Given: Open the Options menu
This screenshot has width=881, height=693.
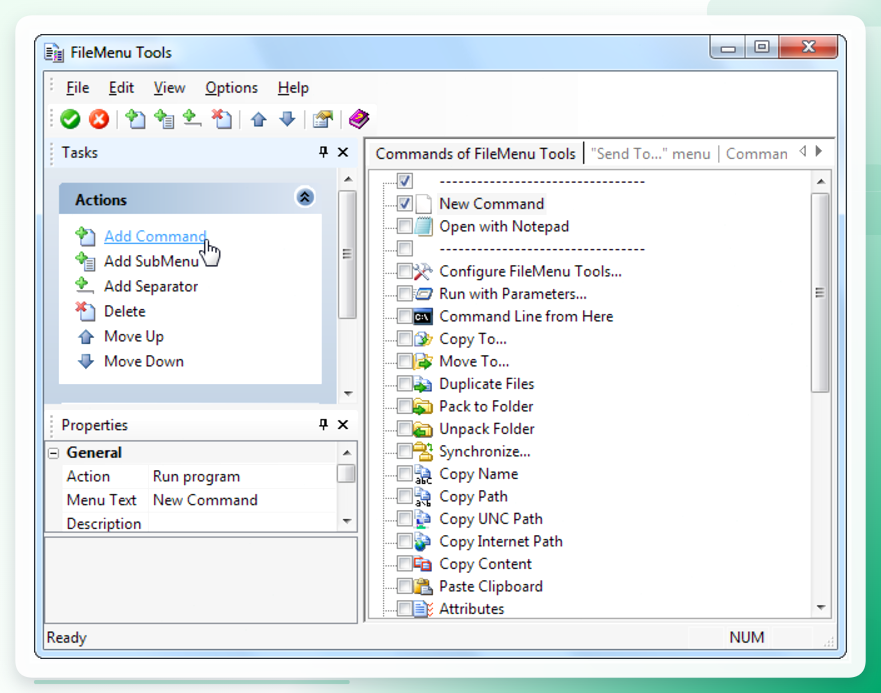Looking at the screenshot, I should (x=231, y=88).
